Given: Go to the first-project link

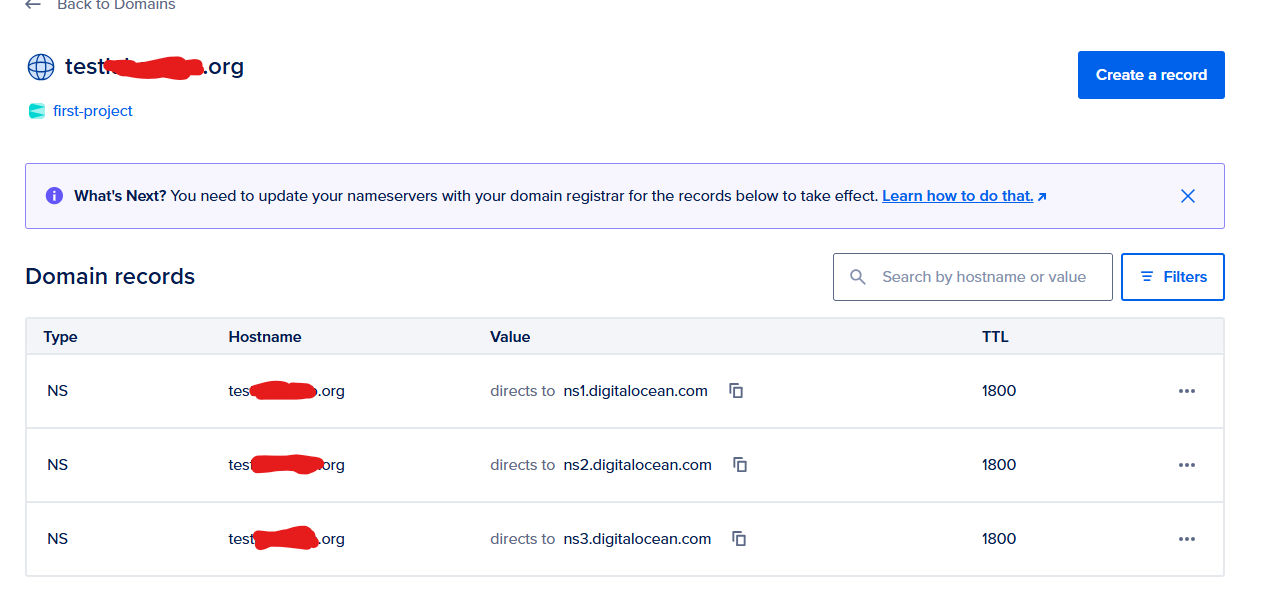Looking at the screenshot, I should pos(93,111).
